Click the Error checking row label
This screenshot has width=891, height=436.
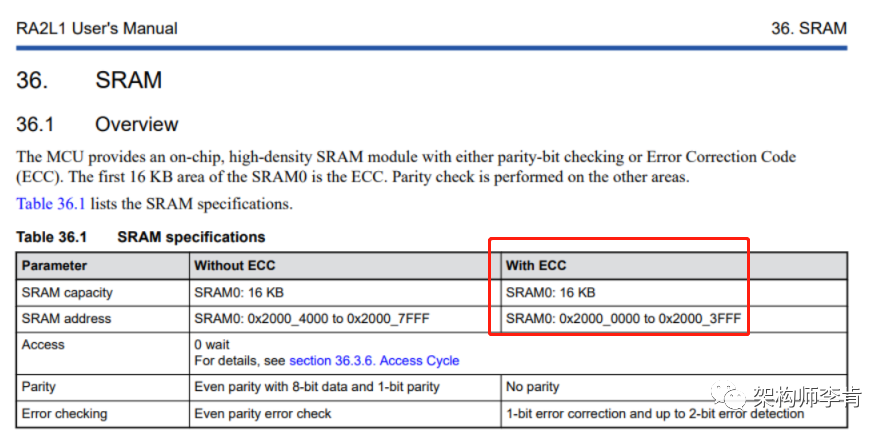(64, 413)
